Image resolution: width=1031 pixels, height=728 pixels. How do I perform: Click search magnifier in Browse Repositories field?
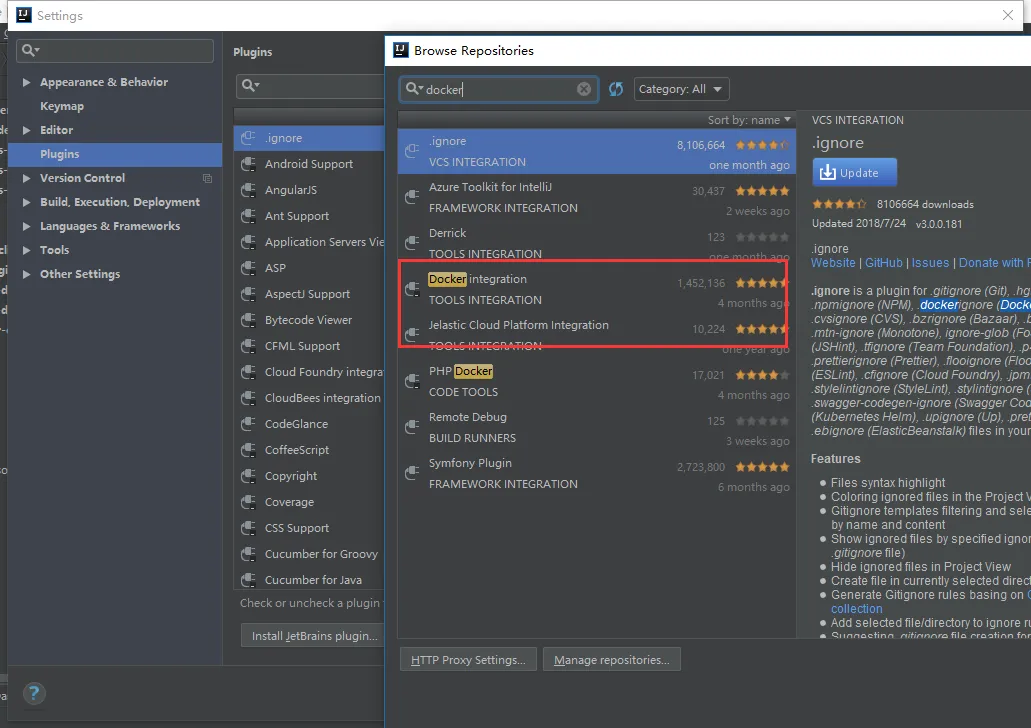[414, 88]
